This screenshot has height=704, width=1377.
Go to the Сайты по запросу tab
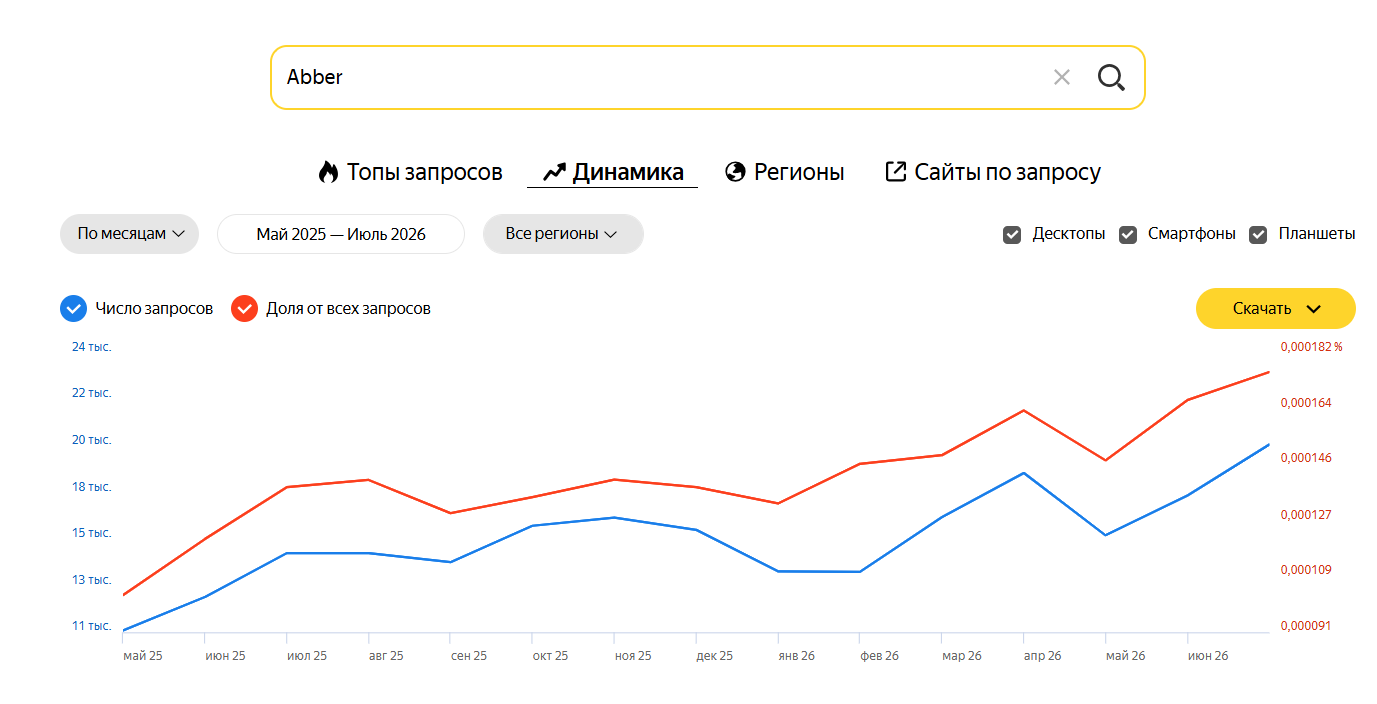click(x=993, y=172)
